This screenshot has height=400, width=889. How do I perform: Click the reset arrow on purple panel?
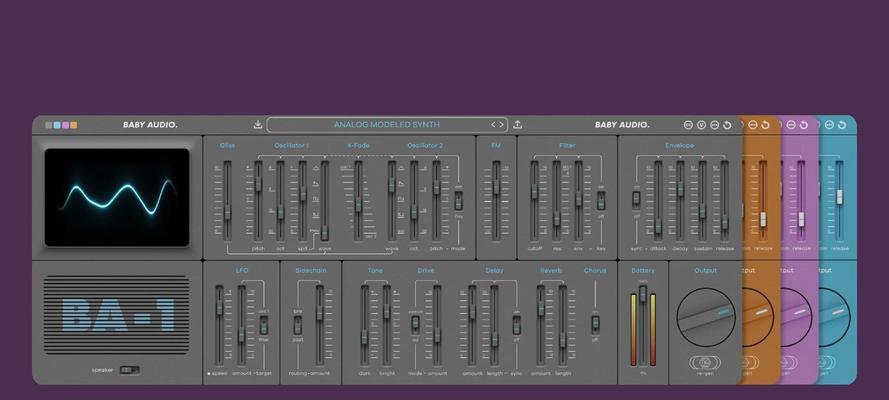click(803, 125)
